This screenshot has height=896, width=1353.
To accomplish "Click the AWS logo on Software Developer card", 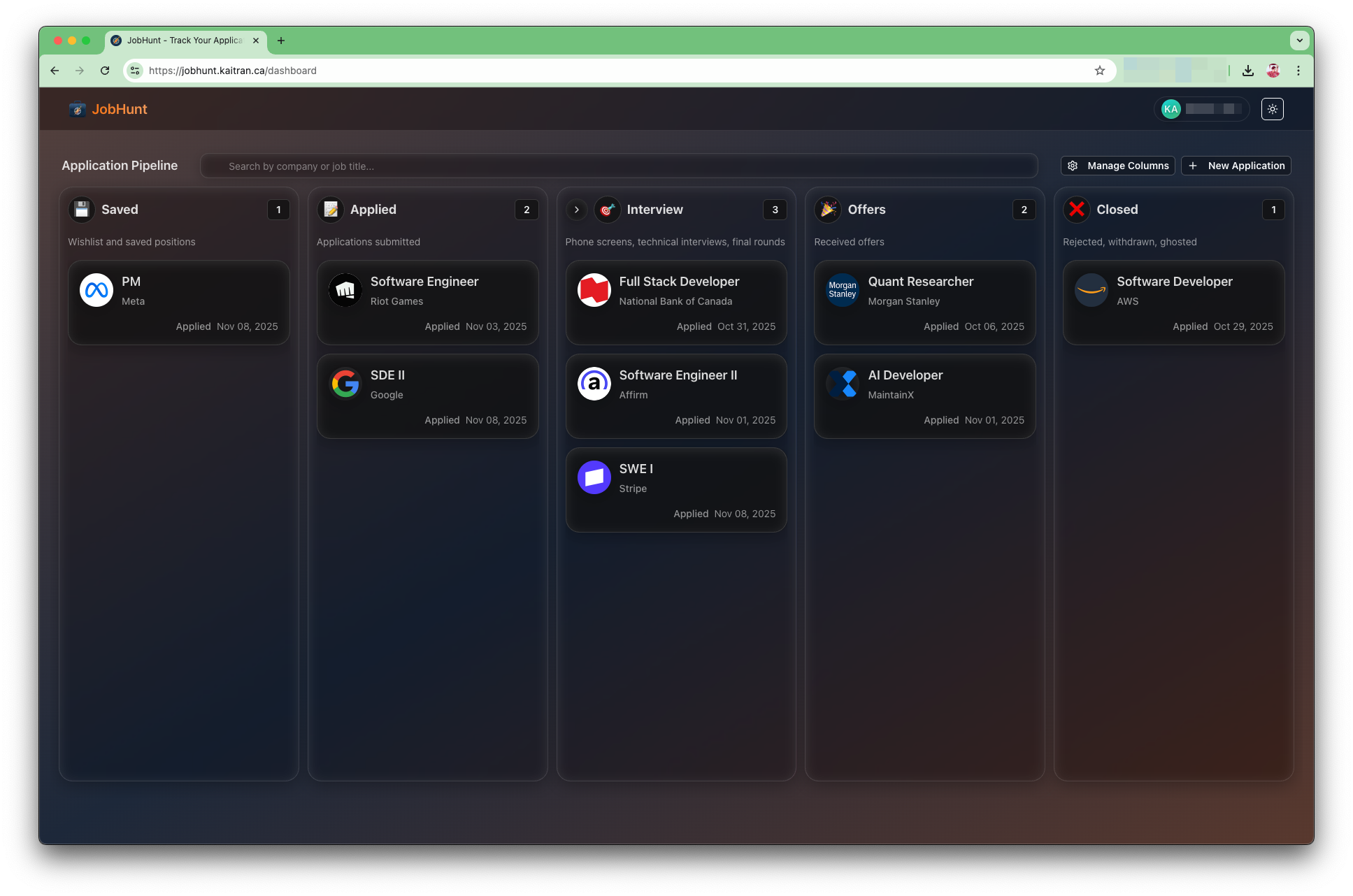I will pyautogui.click(x=1091, y=289).
